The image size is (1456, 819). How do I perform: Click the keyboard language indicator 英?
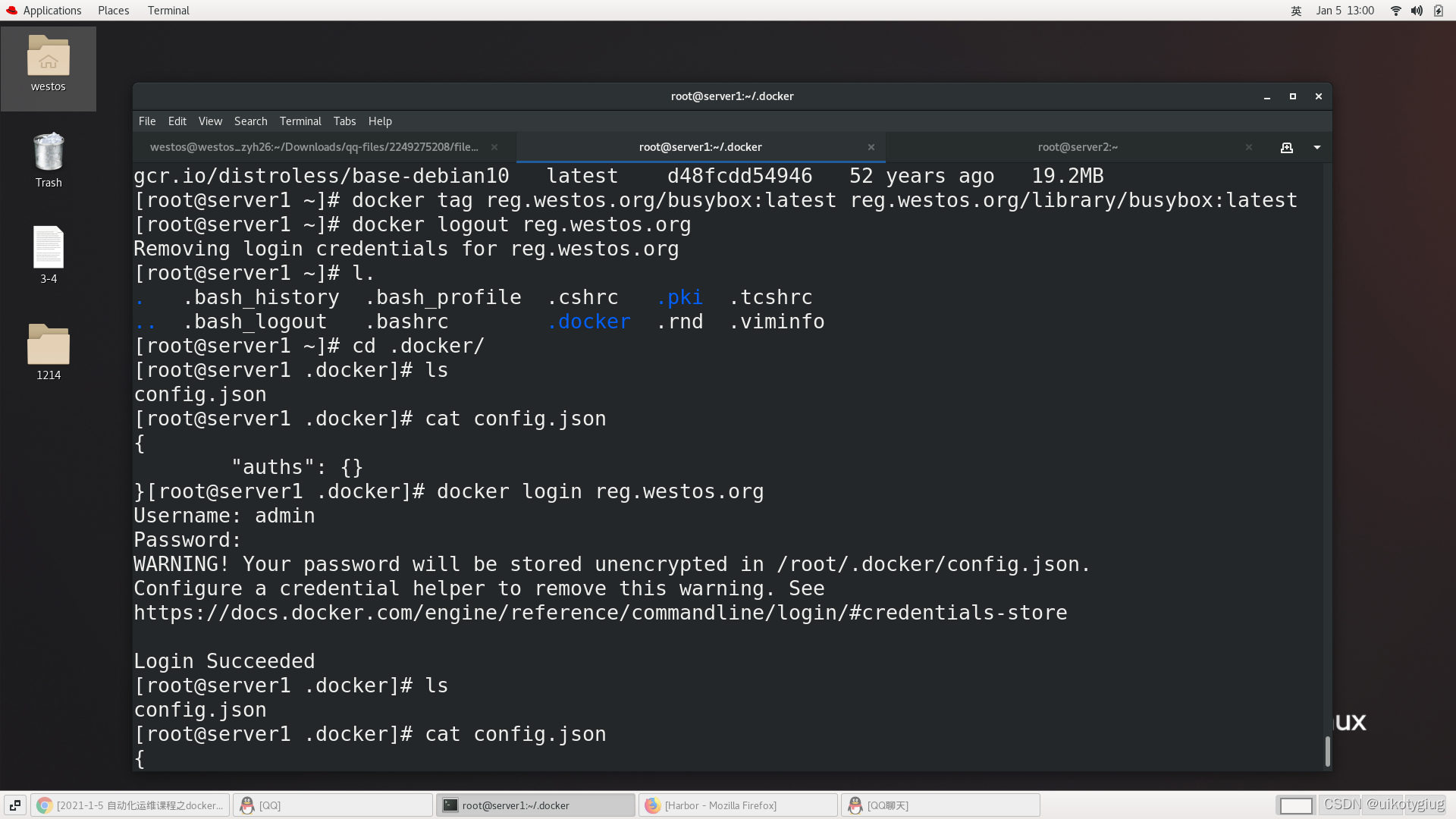coord(1297,10)
